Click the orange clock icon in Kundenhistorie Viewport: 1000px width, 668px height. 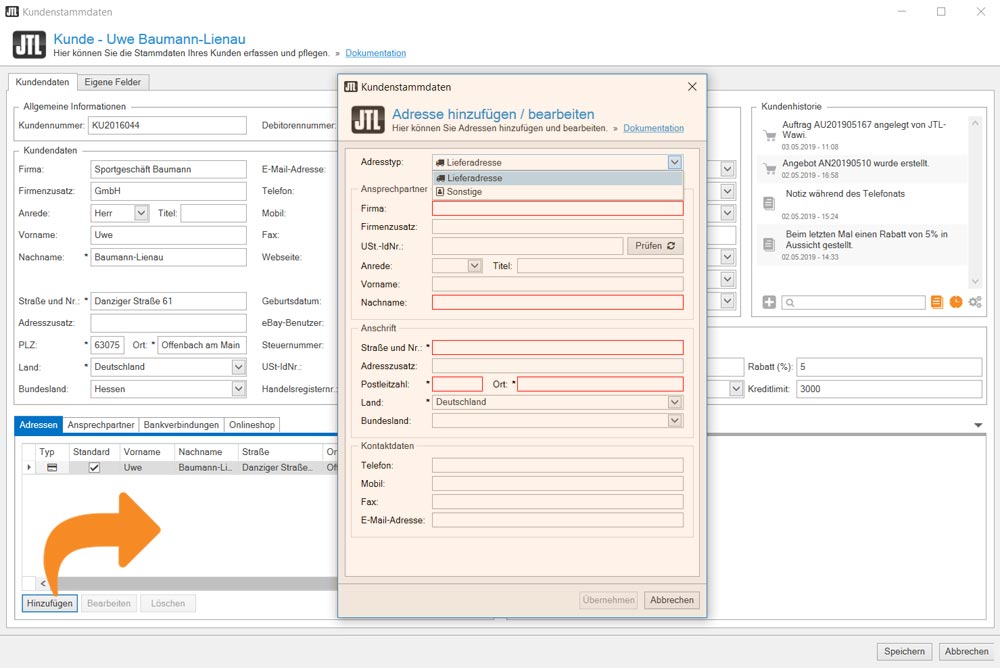(956, 302)
